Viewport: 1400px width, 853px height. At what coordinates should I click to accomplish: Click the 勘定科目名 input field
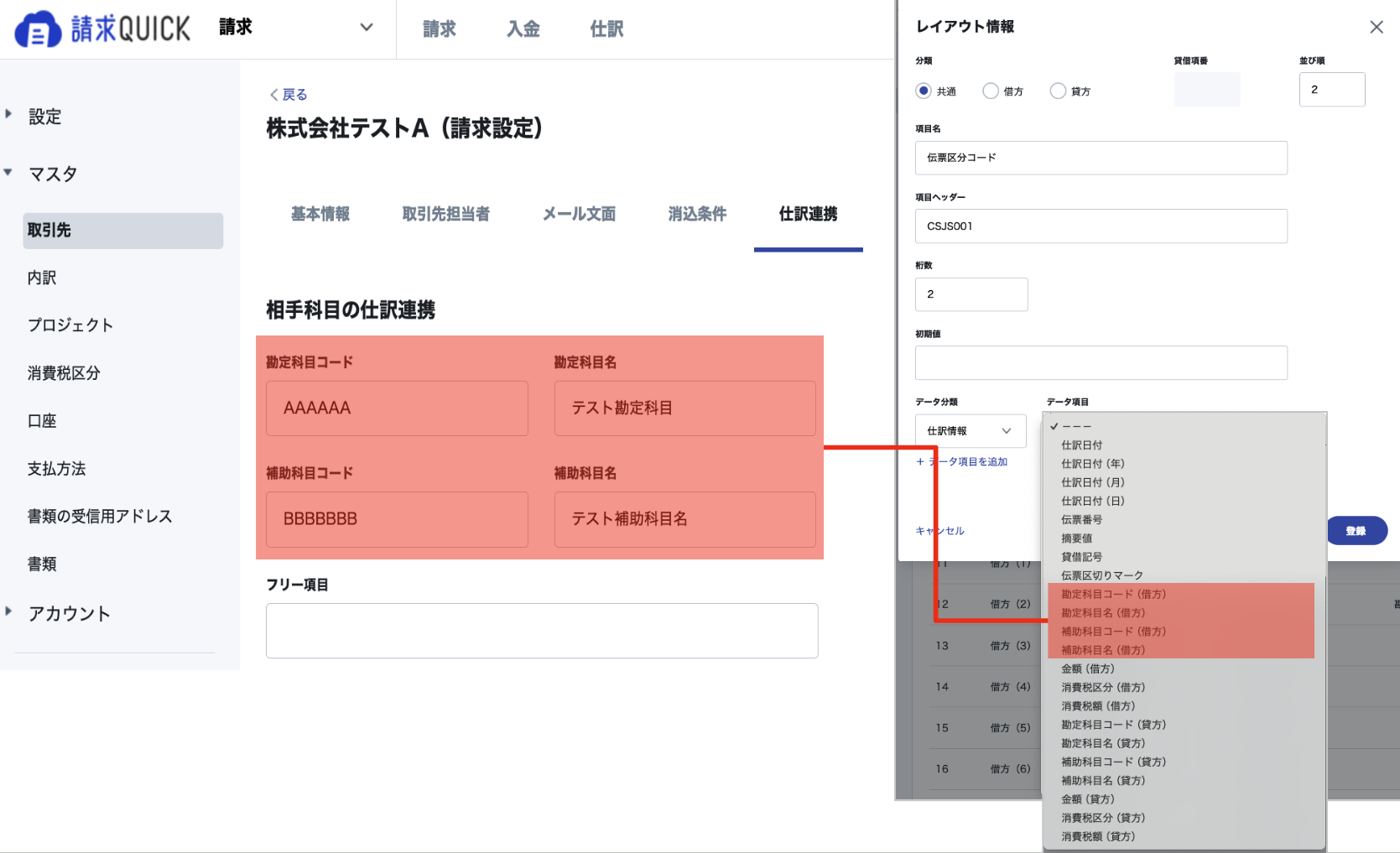tap(685, 408)
